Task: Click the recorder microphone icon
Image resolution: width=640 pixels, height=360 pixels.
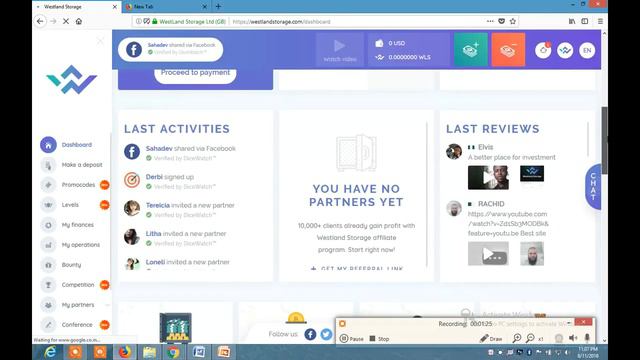Action: click(587, 338)
